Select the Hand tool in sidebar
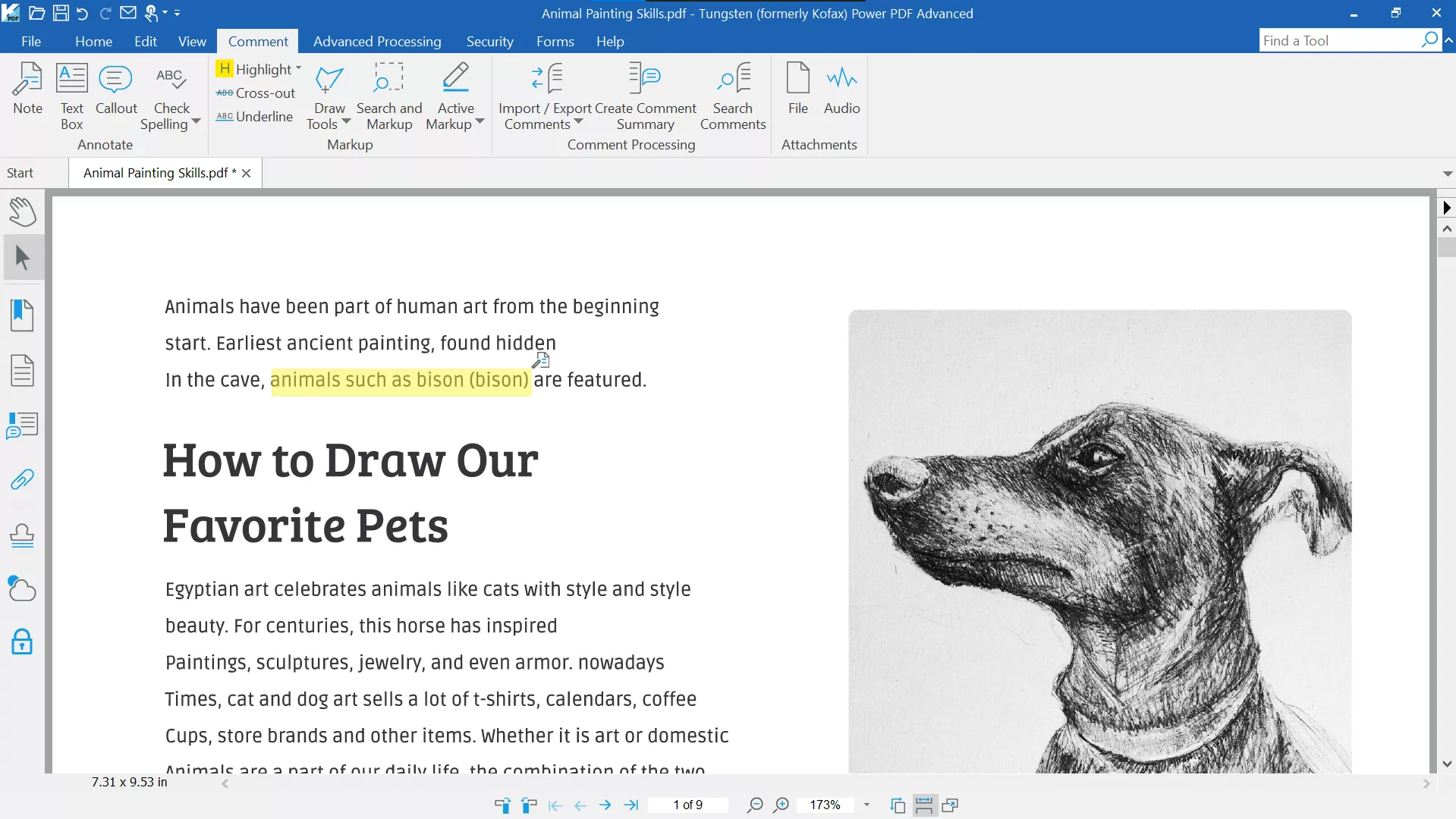The height and width of the screenshot is (819, 1456). [x=23, y=212]
